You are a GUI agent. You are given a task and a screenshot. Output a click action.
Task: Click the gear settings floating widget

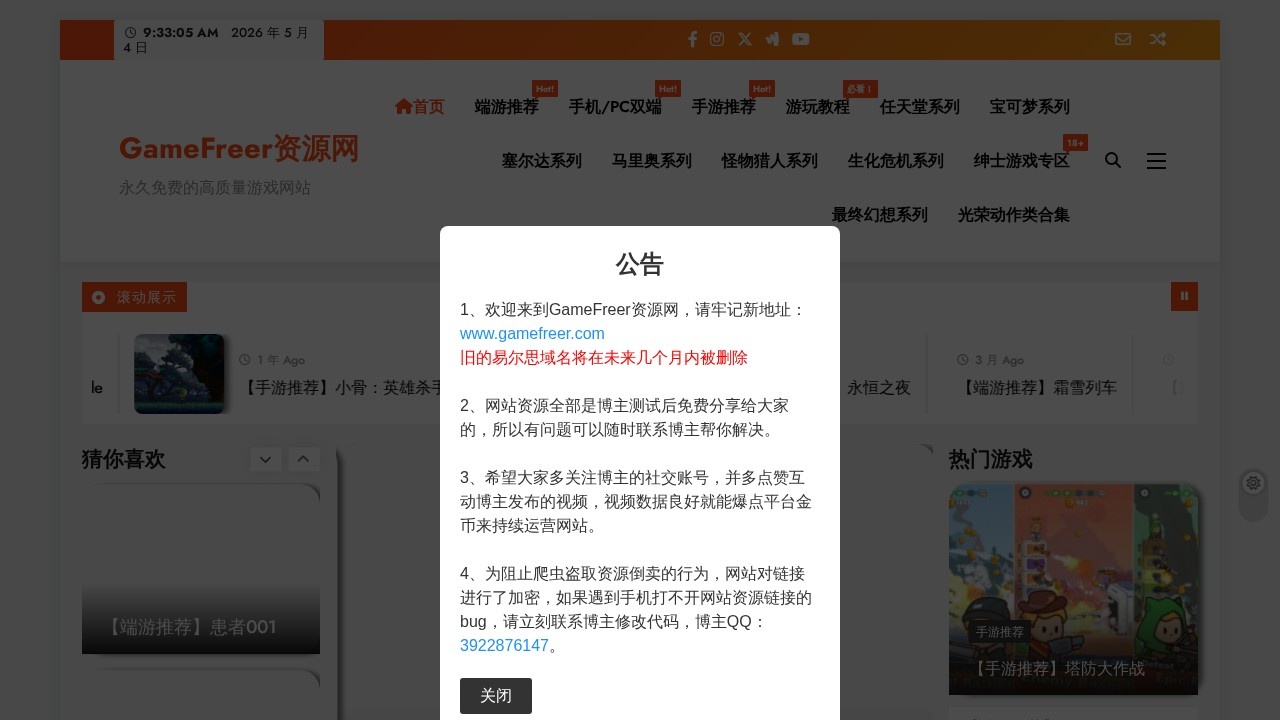click(1253, 483)
